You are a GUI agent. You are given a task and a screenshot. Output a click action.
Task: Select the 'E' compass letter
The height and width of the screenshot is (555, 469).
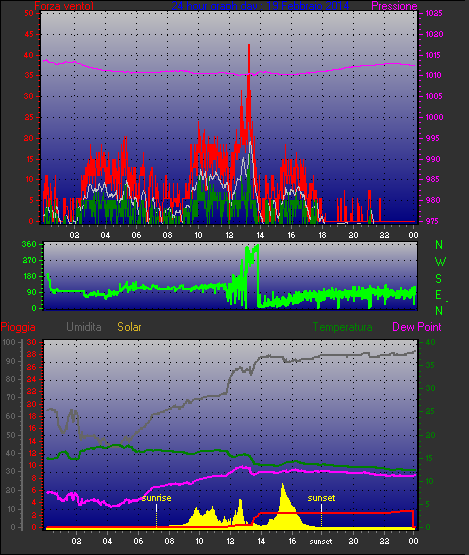(x=439, y=294)
